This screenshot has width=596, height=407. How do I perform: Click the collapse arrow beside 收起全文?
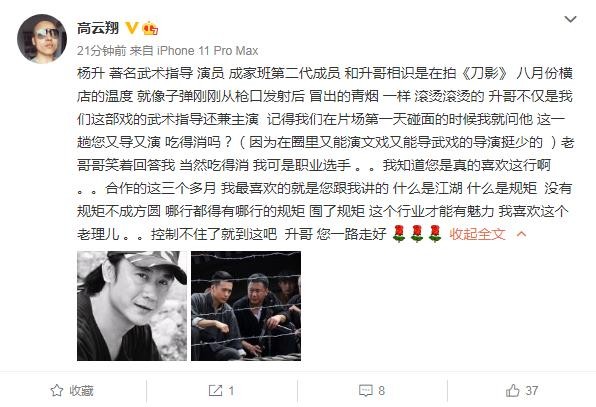pos(522,234)
